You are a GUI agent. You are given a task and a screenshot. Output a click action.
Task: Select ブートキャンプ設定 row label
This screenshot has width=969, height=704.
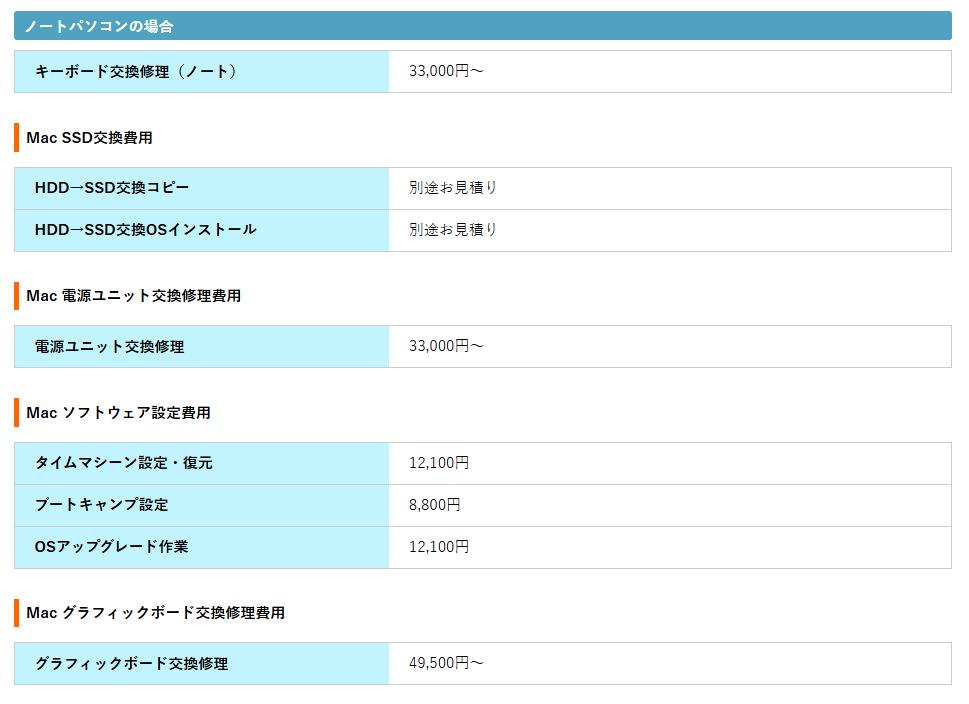pyautogui.click(x=101, y=505)
